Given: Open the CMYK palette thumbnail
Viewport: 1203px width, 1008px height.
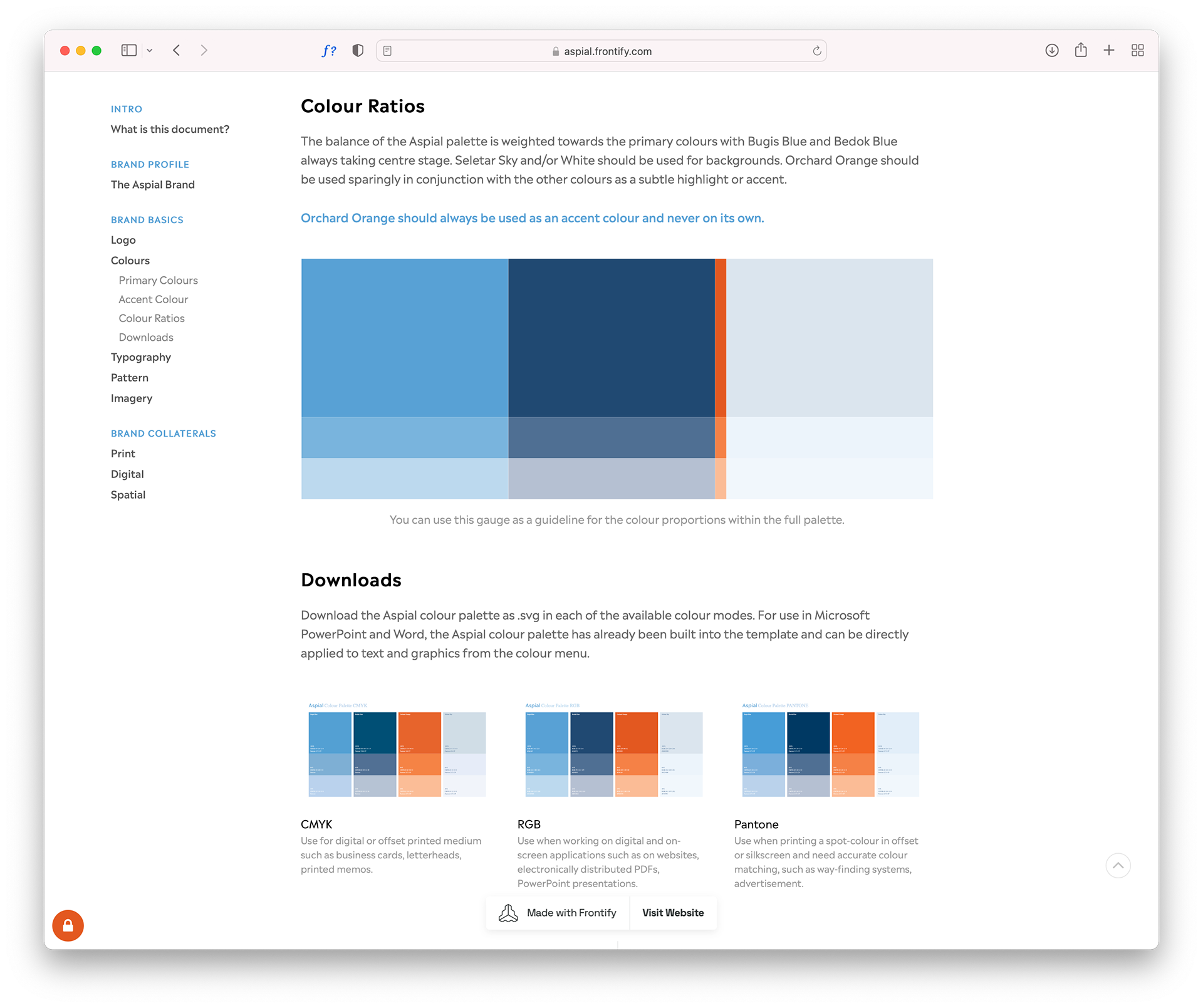Looking at the screenshot, I should click(x=397, y=750).
